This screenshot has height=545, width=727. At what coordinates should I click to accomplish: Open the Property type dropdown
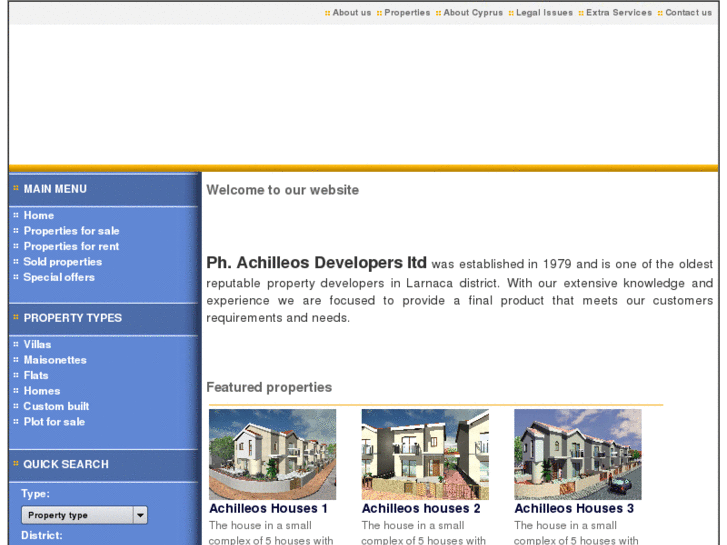tap(84, 515)
